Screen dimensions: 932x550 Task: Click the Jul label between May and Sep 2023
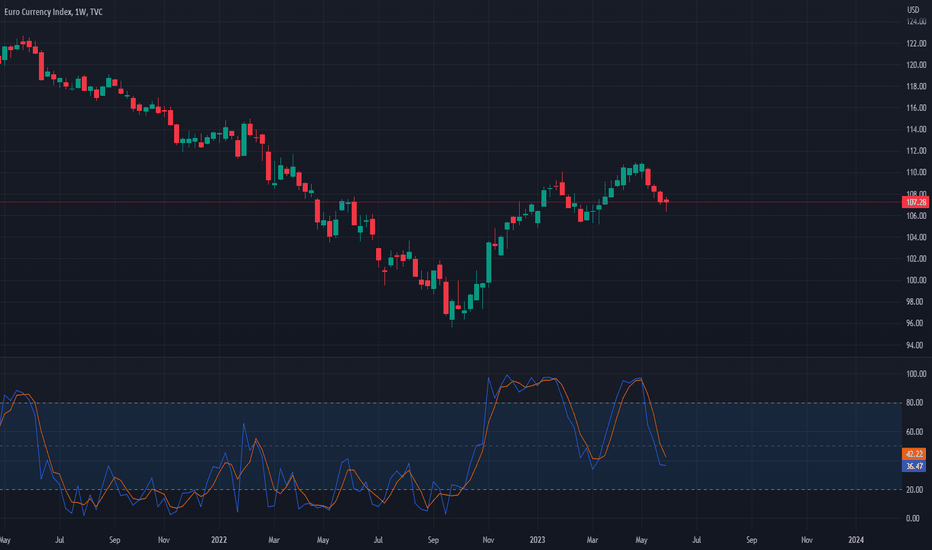tap(697, 540)
